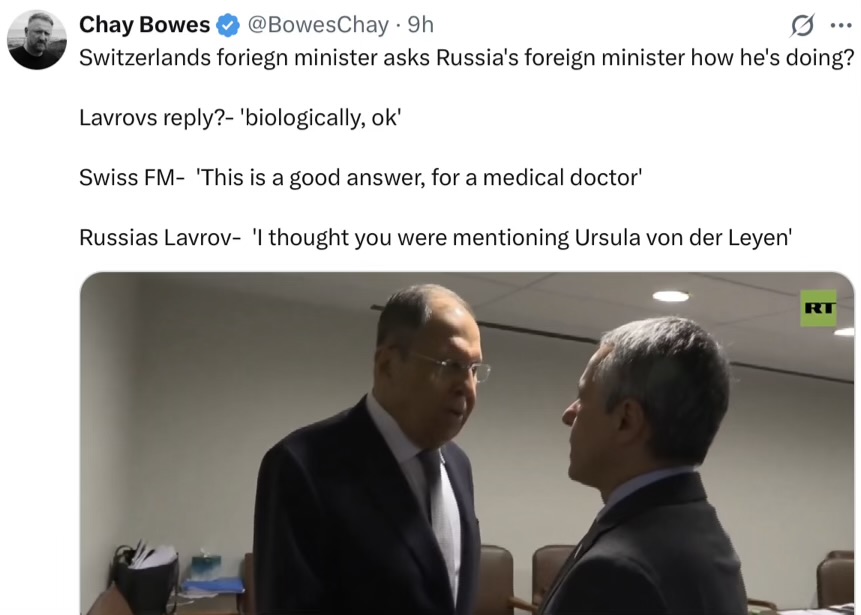The height and width of the screenshot is (615, 861).
Task: Click the black bag holding papers
Action: pos(144,577)
